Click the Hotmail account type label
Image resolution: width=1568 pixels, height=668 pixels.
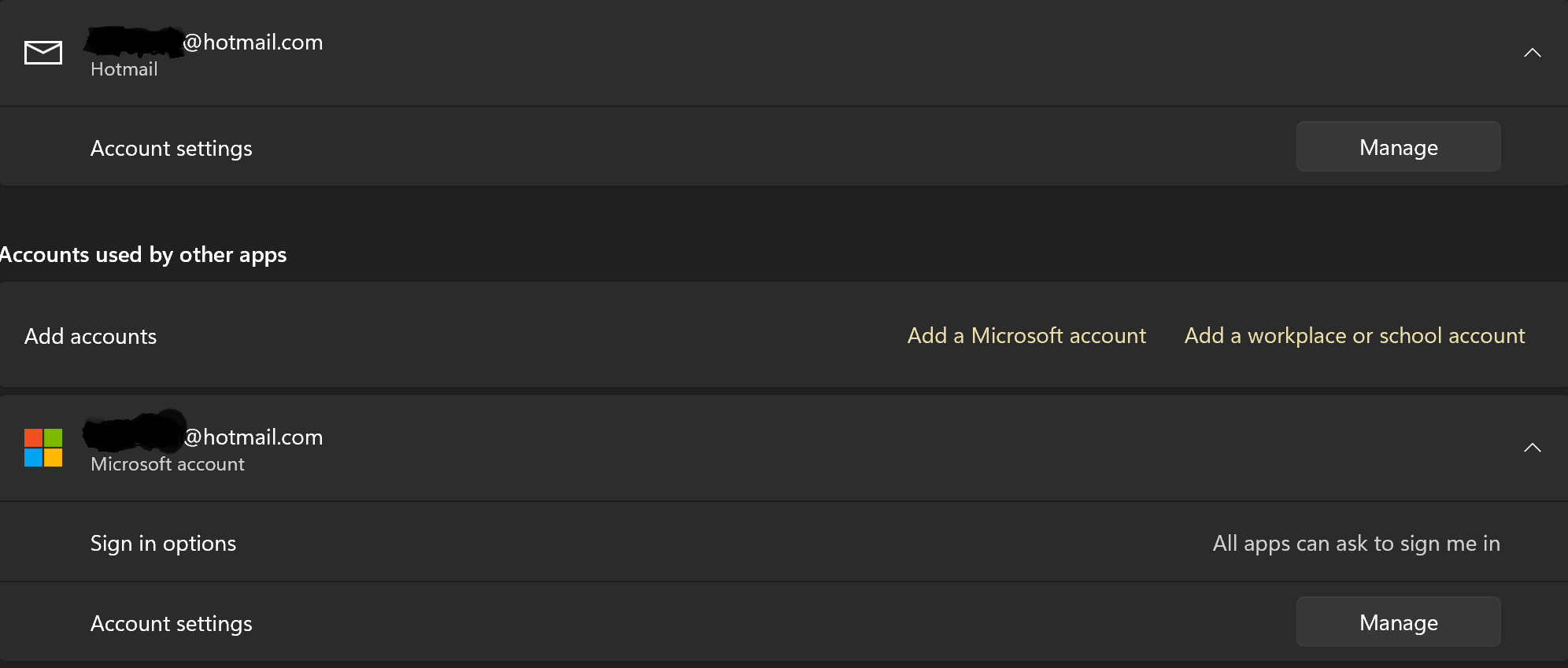pyautogui.click(x=124, y=69)
